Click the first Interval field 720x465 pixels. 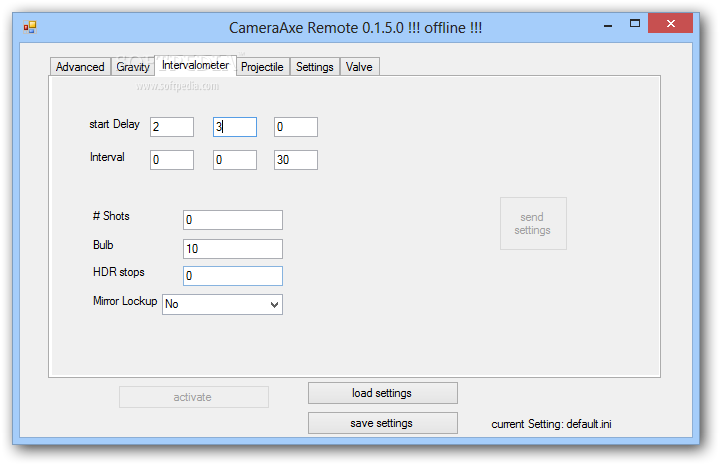[x=172, y=160]
